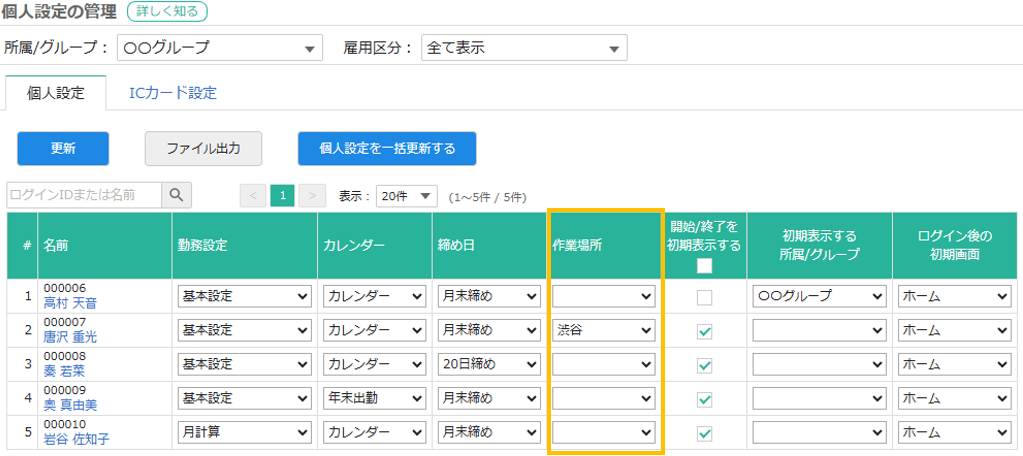Go to next page arrow
The width and height of the screenshot is (1023, 456).
coord(313,195)
